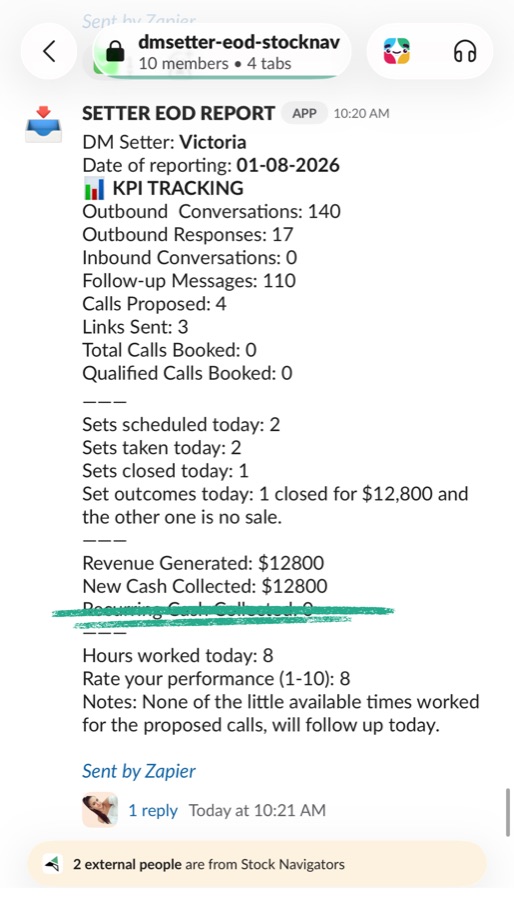Tap the back arrow button

pyautogui.click(x=49, y=51)
